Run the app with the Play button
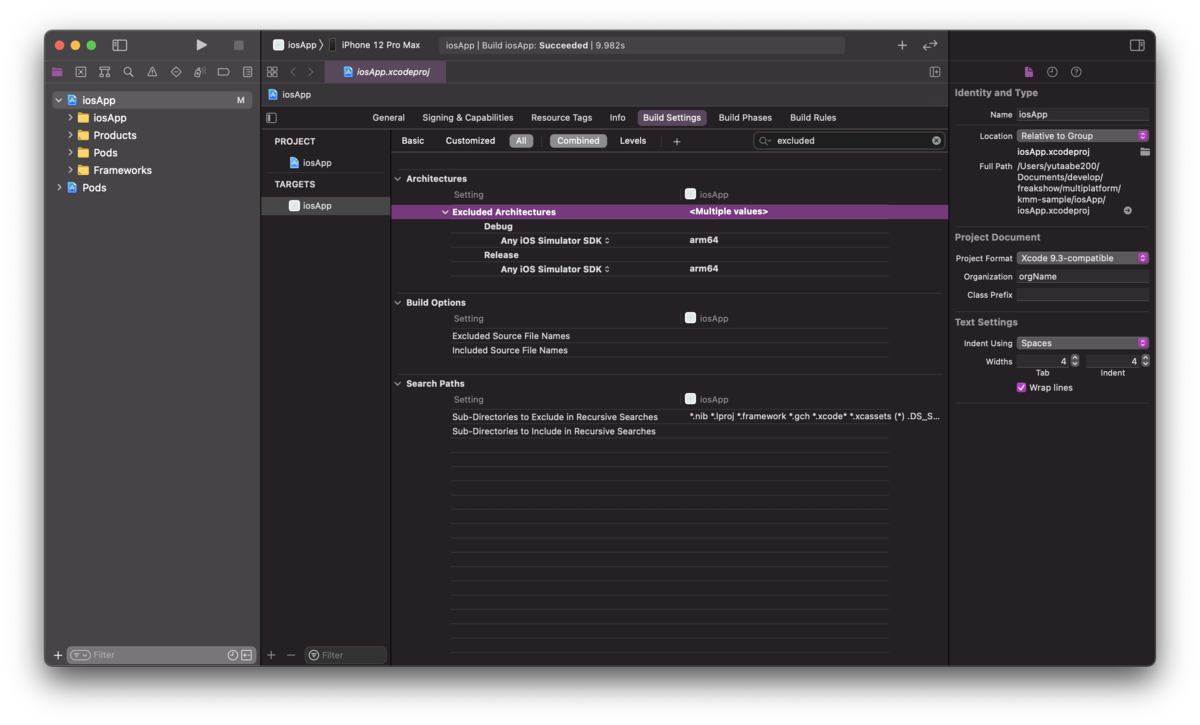 point(201,45)
